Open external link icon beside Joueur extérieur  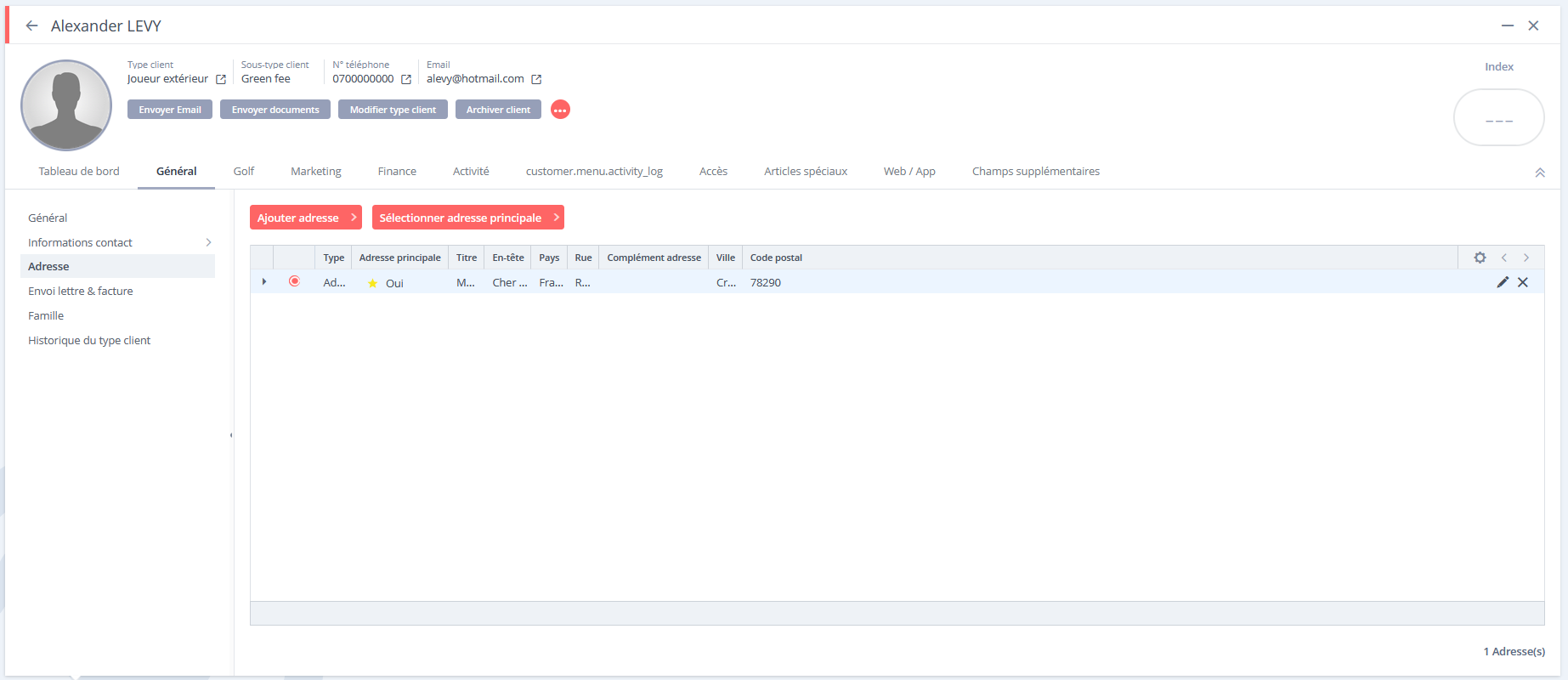[x=221, y=79]
